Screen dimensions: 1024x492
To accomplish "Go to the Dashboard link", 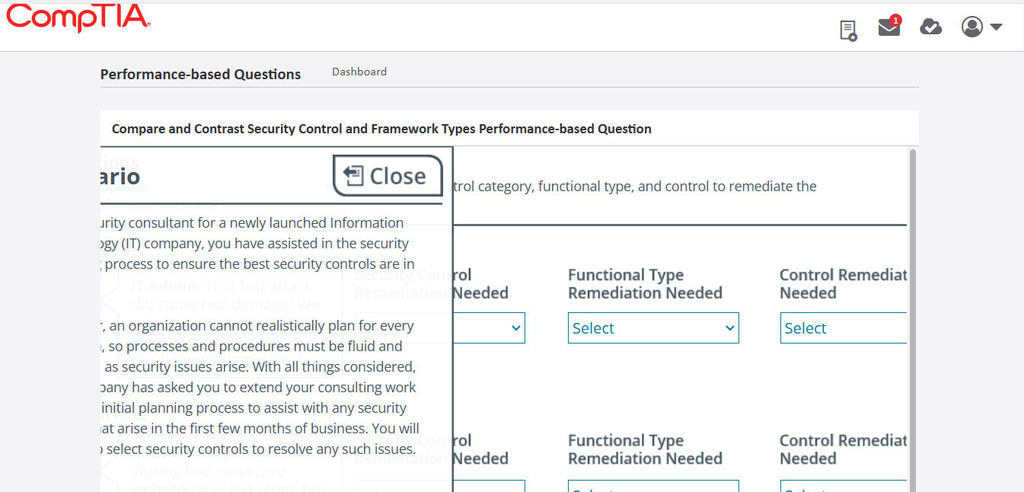I will (359, 72).
